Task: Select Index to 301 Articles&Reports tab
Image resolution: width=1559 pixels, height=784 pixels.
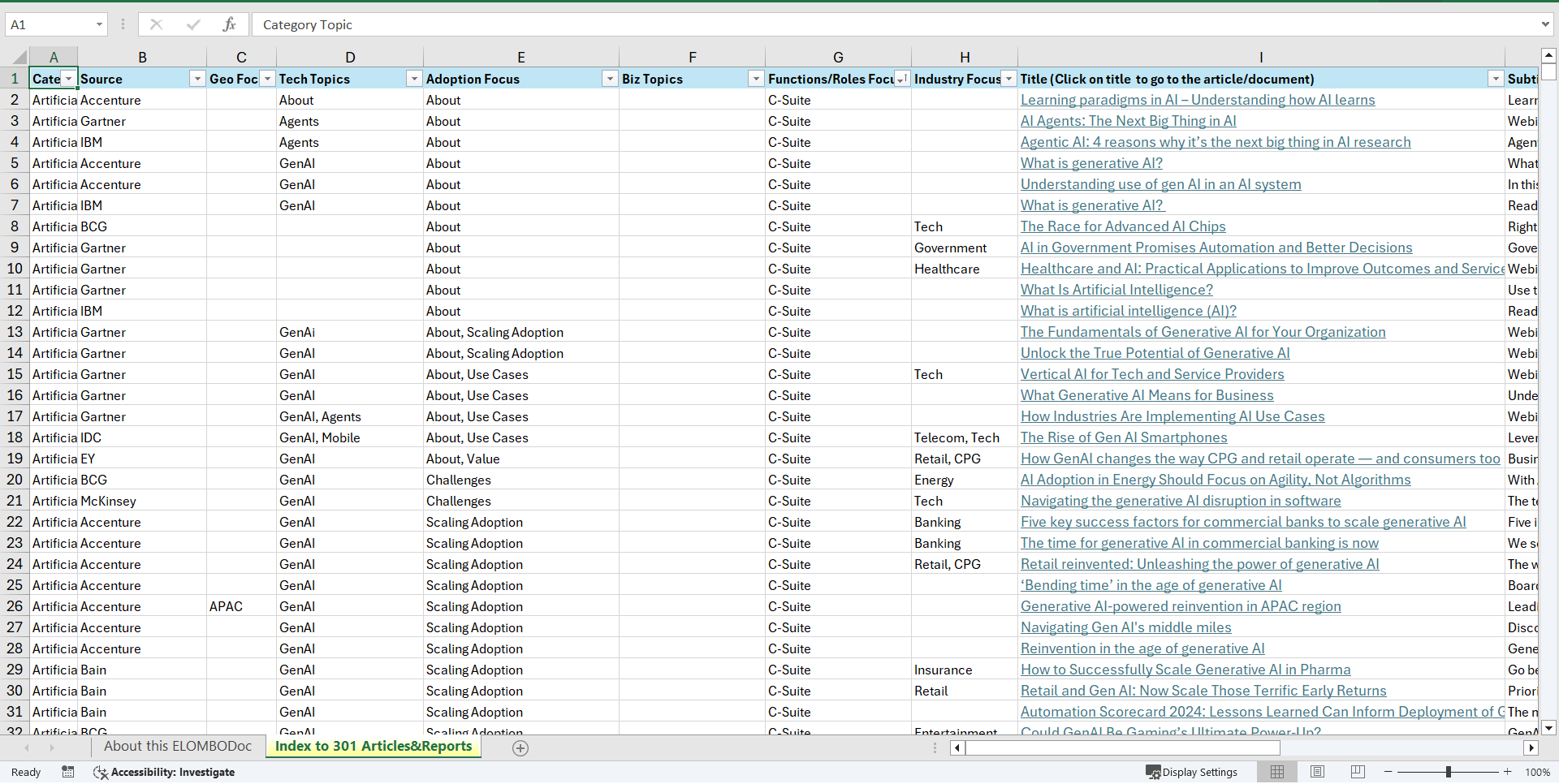Action: click(374, 747)
